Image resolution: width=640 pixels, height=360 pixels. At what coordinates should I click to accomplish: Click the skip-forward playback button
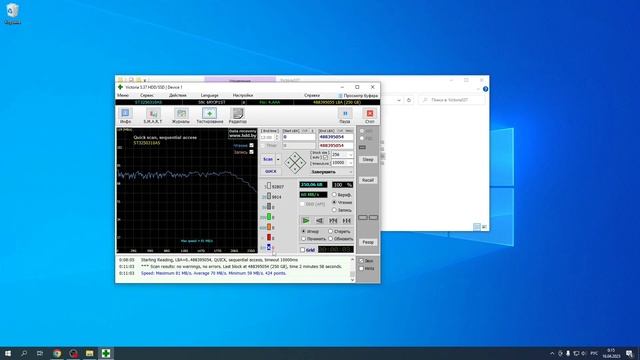333,221
